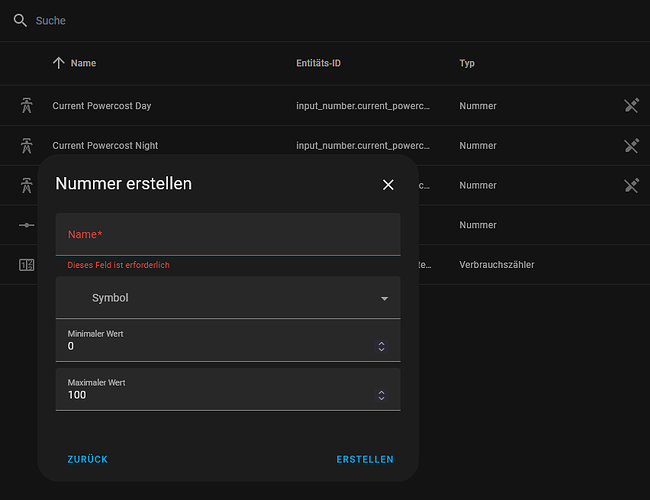Click the Name column header

tap(83, 63)
